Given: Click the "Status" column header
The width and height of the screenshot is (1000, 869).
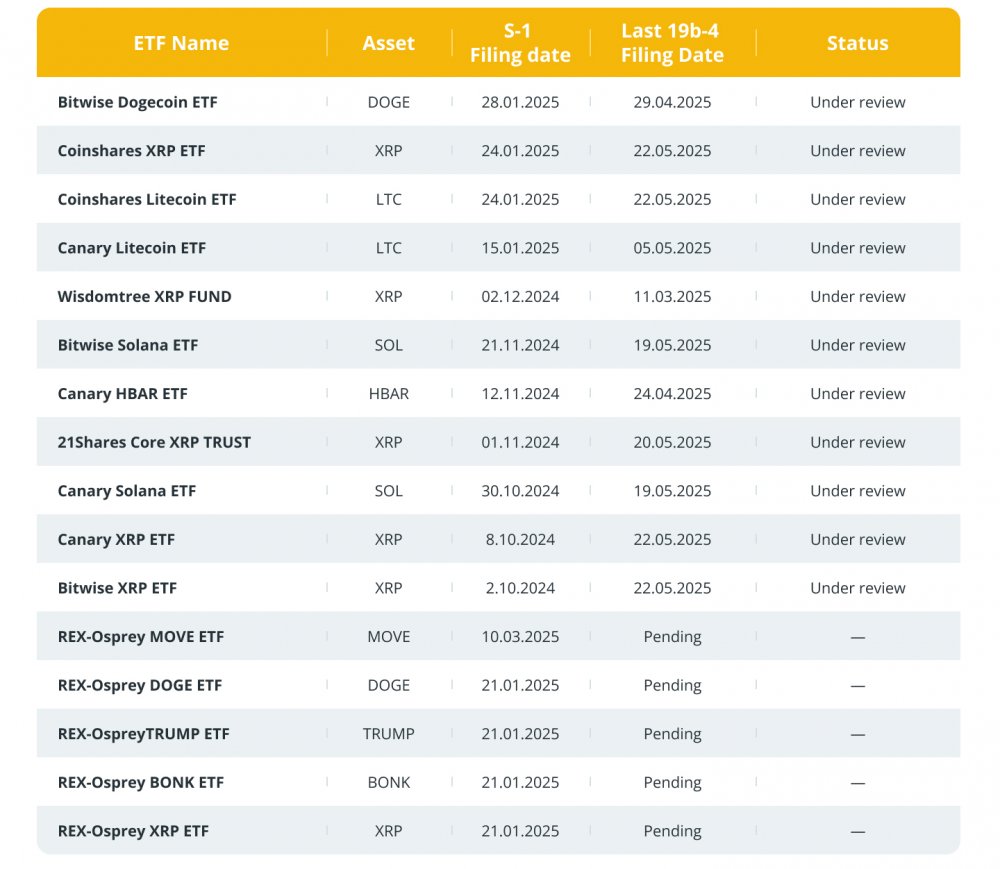Looking at the screenshot, I should click(x=857, y=43).
